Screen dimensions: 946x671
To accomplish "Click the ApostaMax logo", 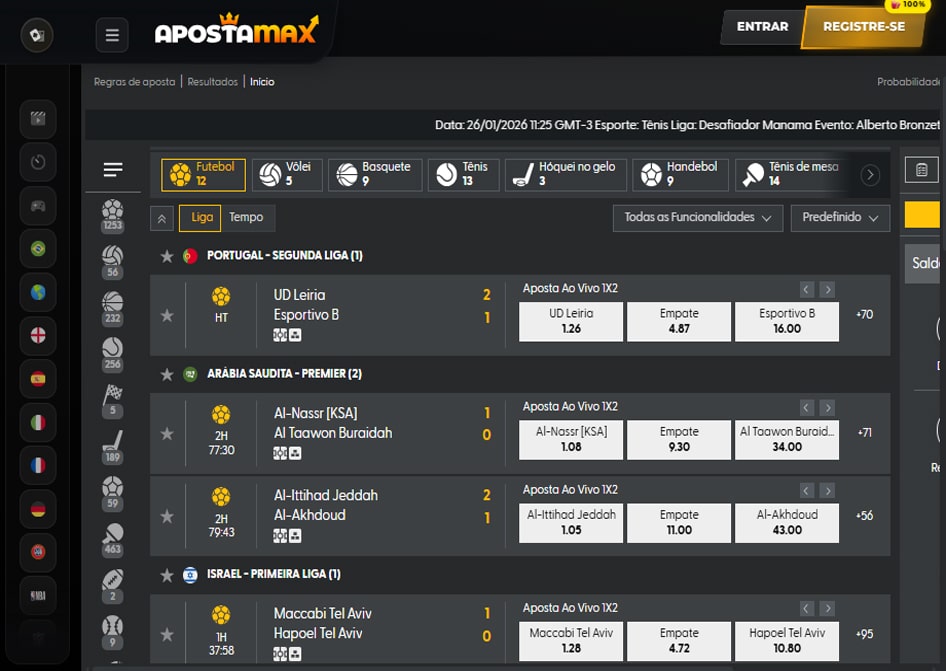I will [236, 29].
